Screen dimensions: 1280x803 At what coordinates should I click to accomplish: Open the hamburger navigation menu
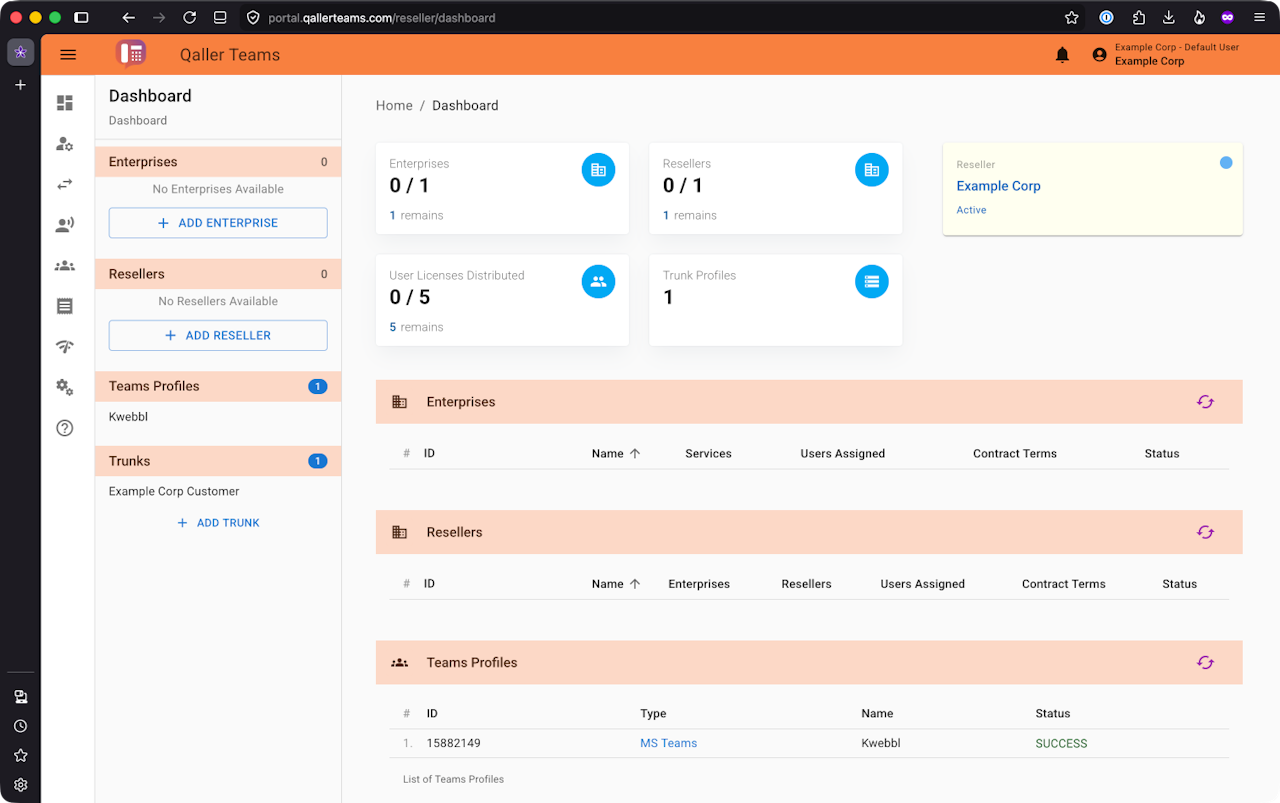[68, 55]
